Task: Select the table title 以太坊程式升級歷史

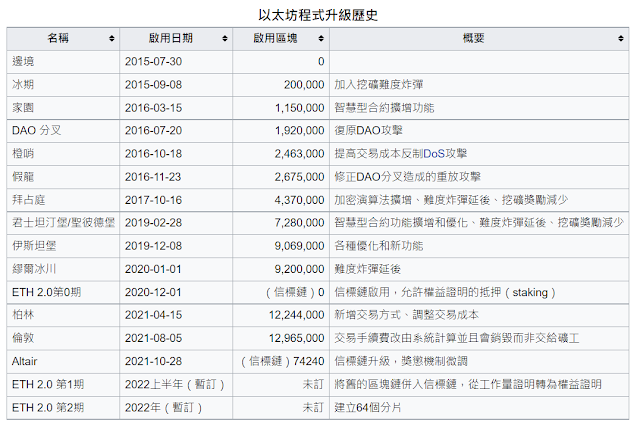Action: (318, 15)
